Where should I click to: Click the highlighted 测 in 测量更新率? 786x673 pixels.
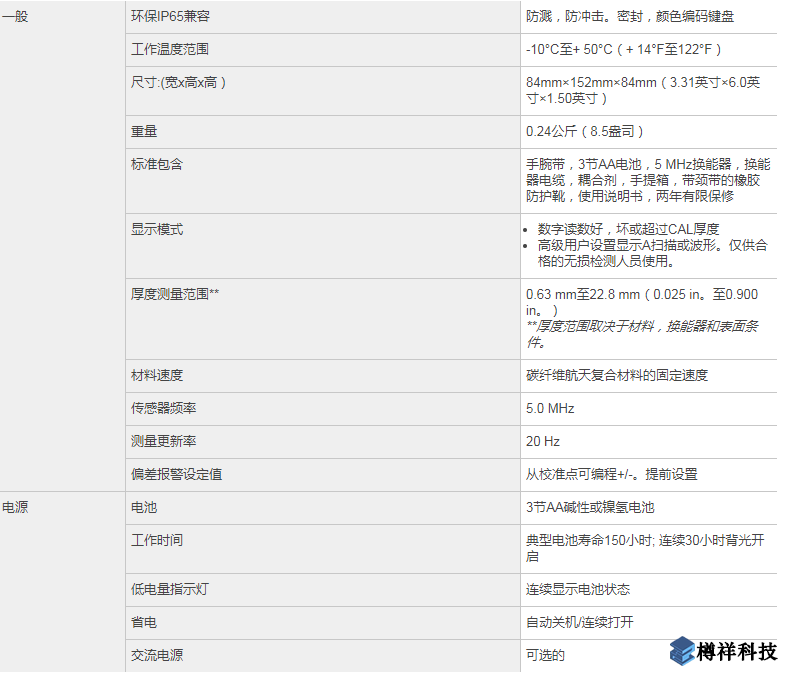pyautogui.click(x=137, y=441)
